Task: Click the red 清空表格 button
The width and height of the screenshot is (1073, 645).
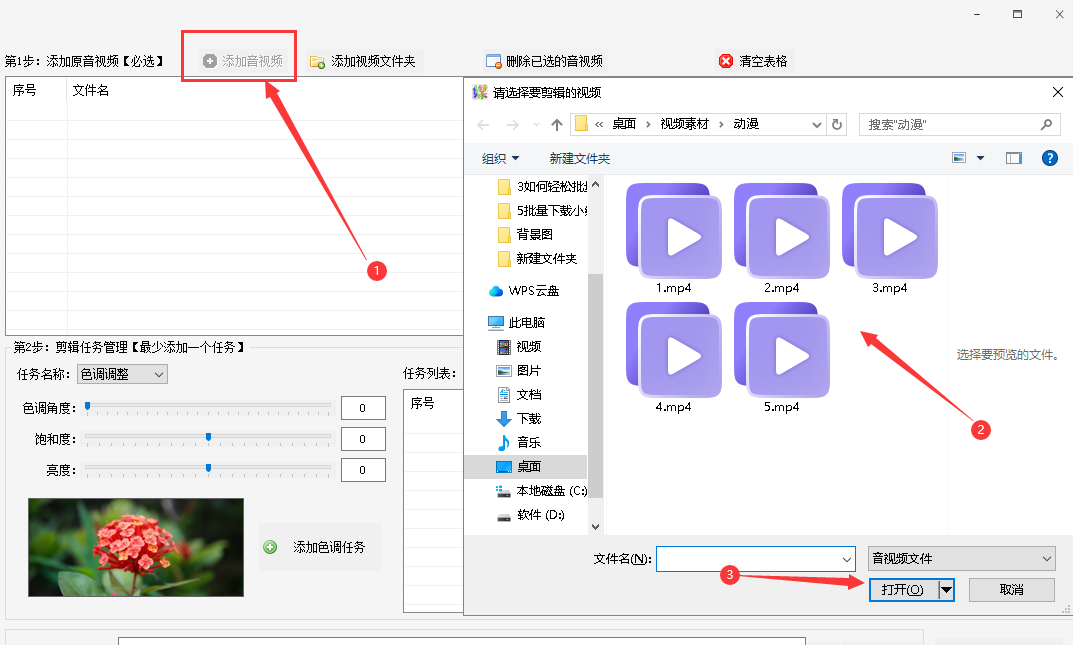Action: 753,62
